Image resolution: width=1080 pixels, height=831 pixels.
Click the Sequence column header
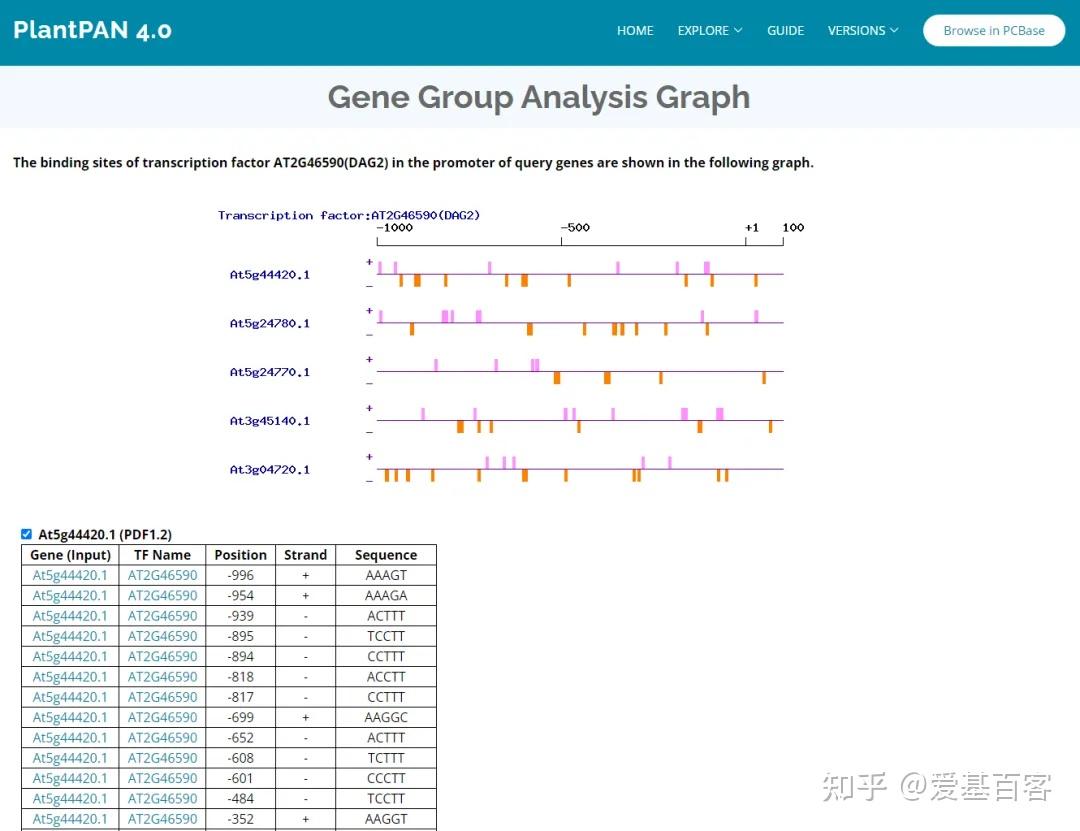[386, 554]
